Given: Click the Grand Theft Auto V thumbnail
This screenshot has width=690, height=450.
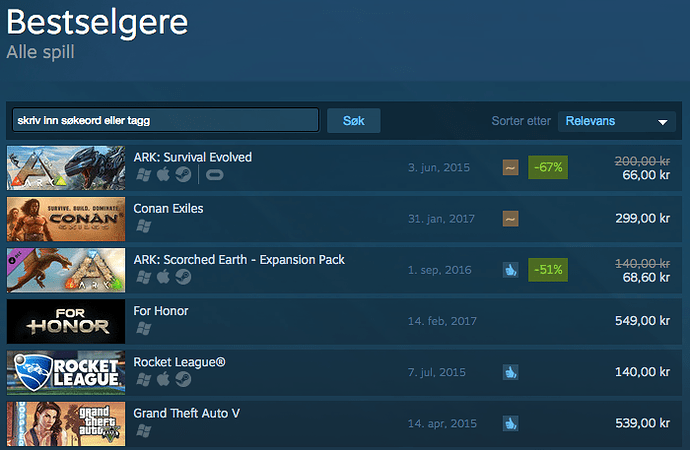Looking at the screenshot, I should coord(66,424).
